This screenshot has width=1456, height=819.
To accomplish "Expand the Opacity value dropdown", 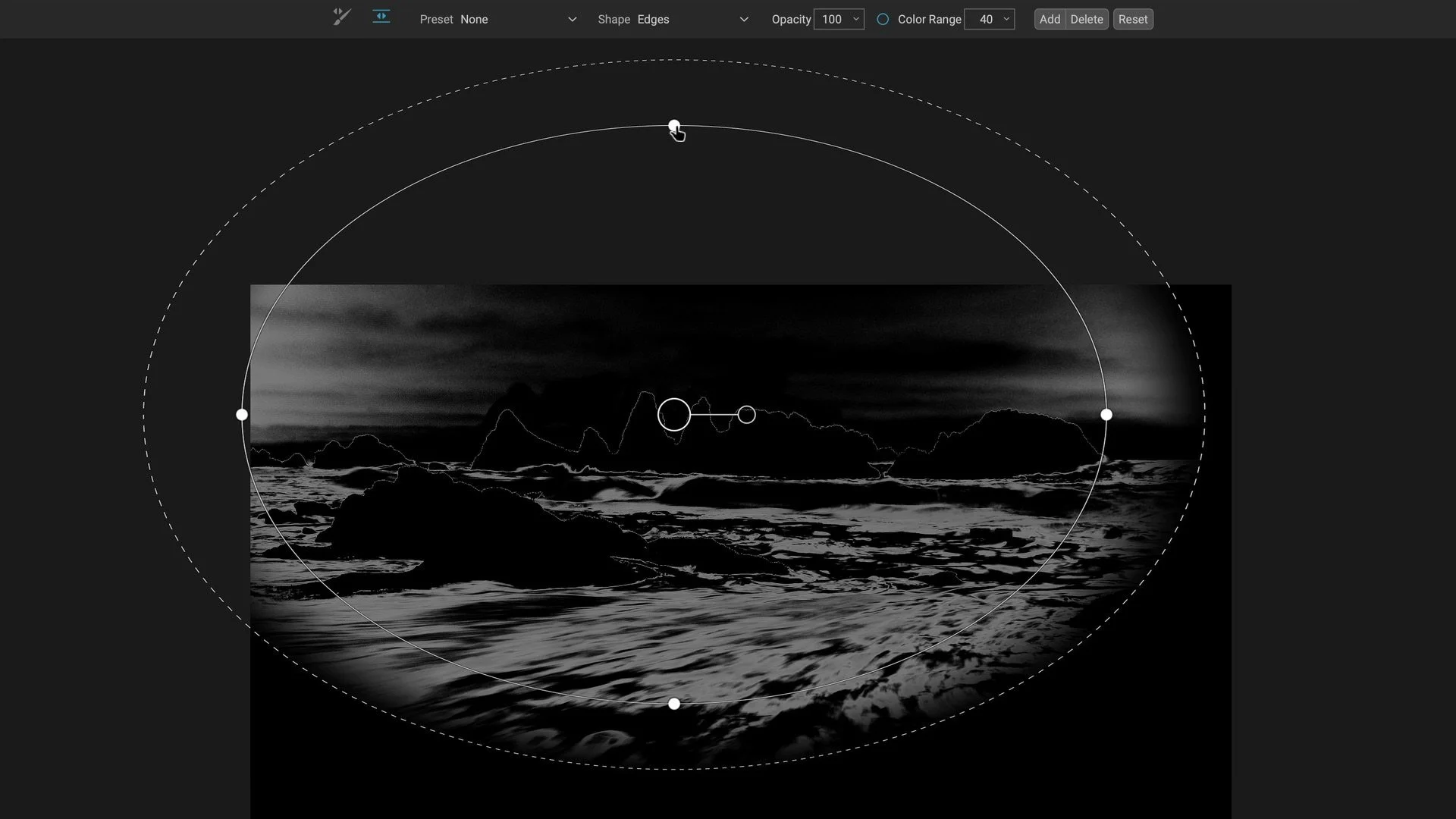I will [855, 19].
